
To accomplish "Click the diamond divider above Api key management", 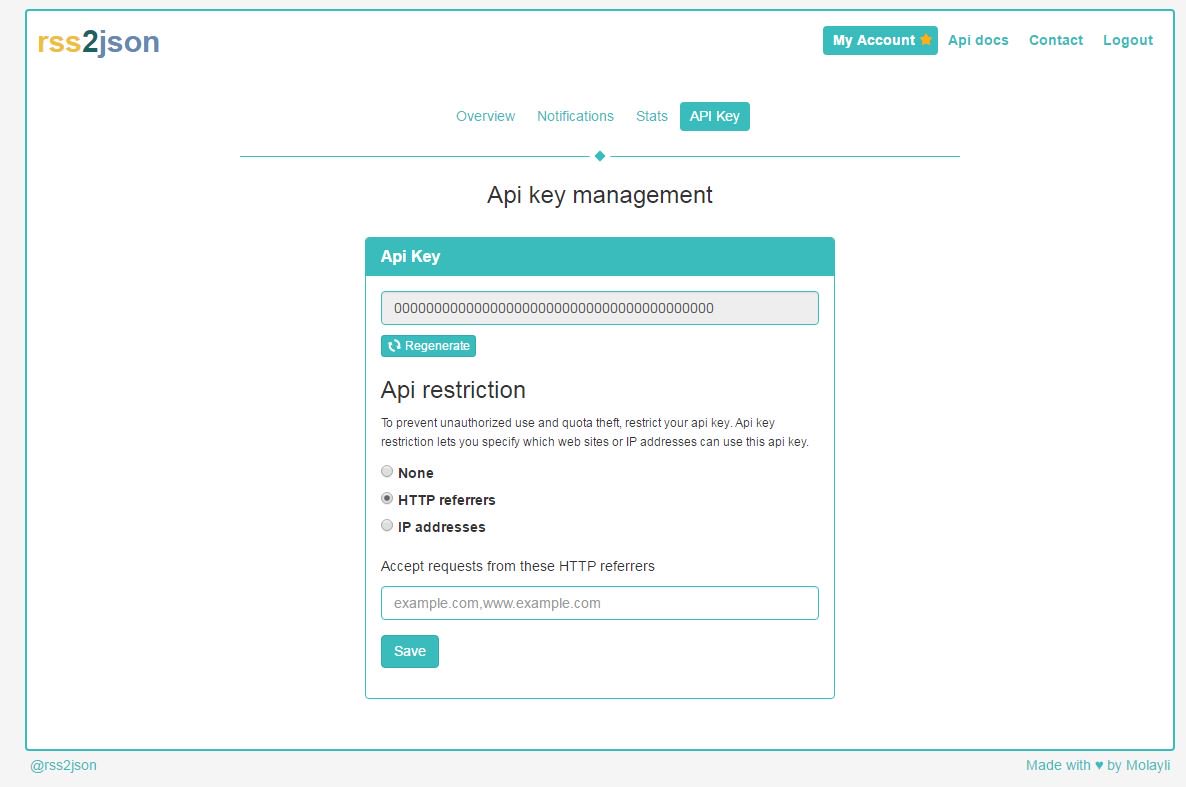I will 599,155.
